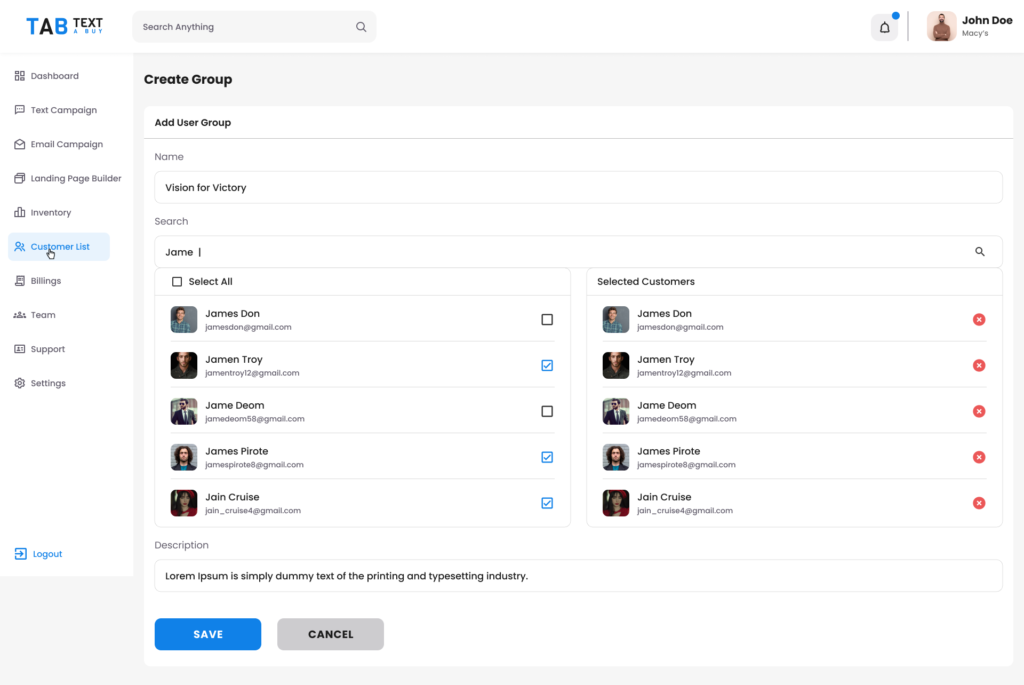Click the Inventory icon
Screen dimensions: 1024x685
pyautogui.click(x=20, y=212)
